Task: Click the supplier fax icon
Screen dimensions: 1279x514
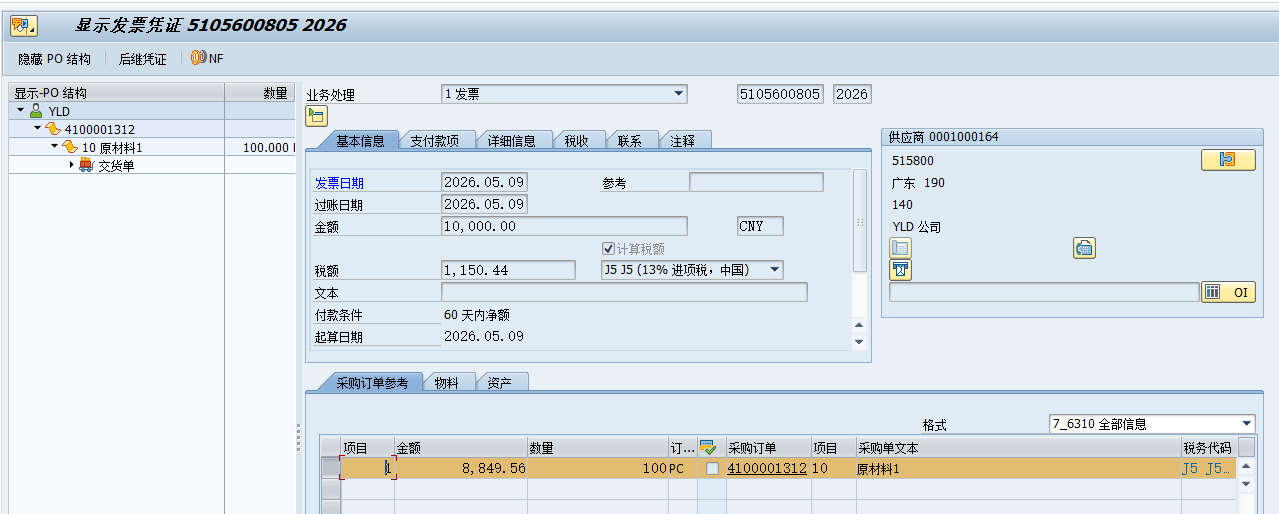Action: click(x=1084, y=248)
